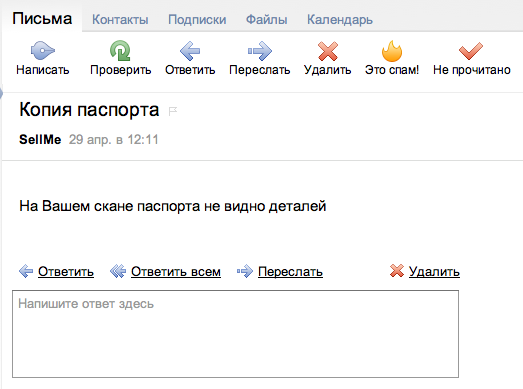The height and width of the screenshot is (389, 523).
Task: Click the Написать compose pen icon
Action: coord(43,51)
